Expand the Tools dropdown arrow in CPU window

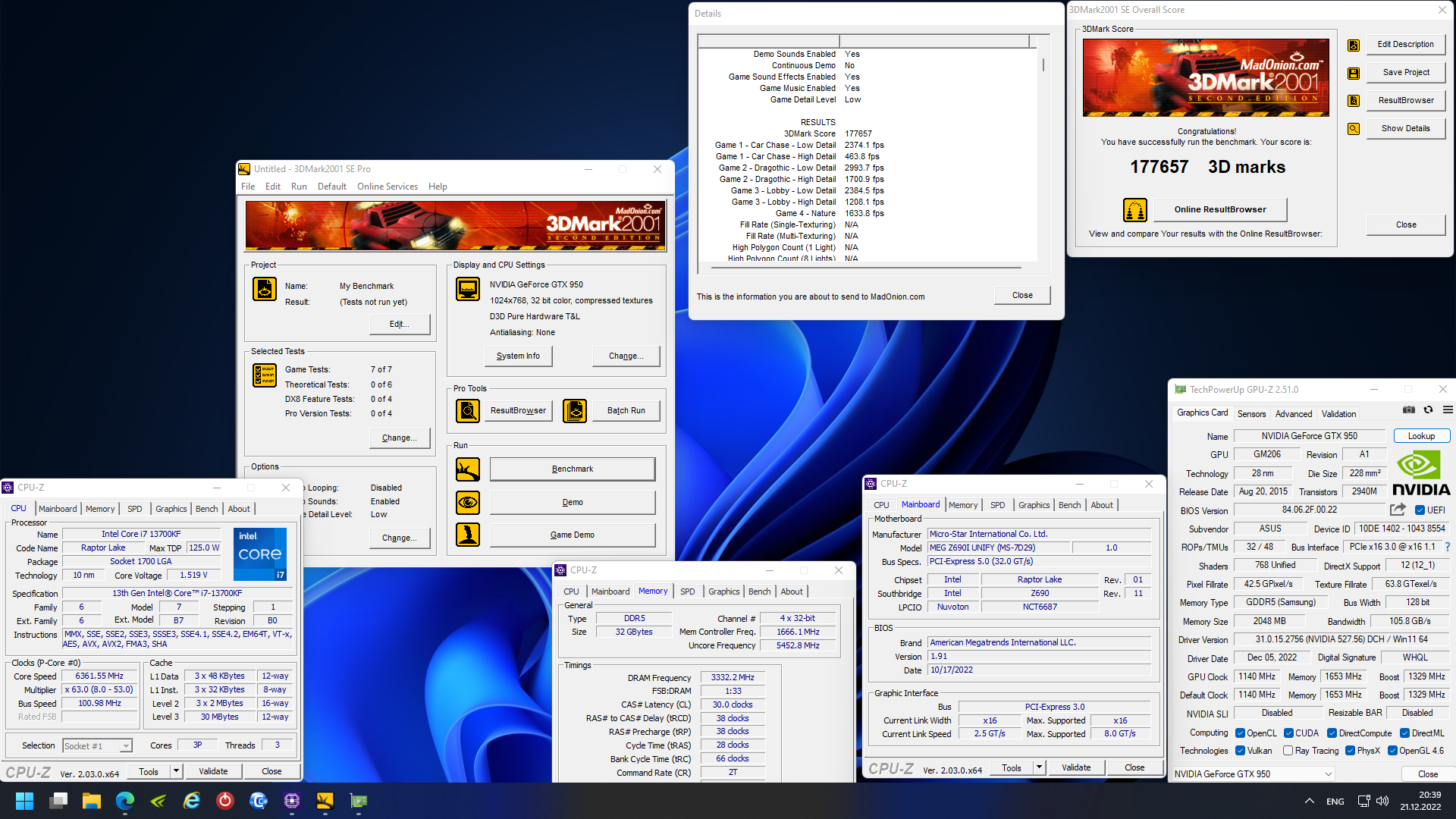pyautogui.click(x=176, y=771)
